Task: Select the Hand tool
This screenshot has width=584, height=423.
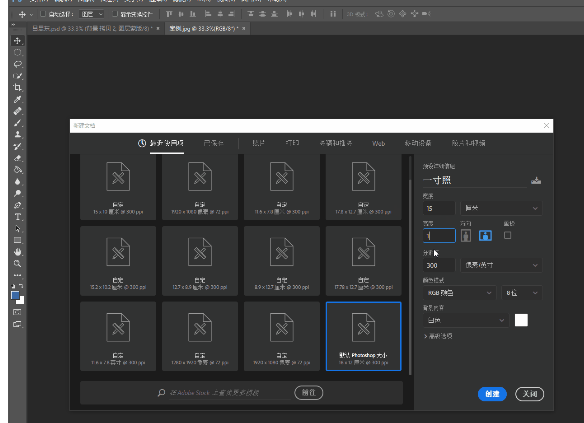Action: coord(18,252)
